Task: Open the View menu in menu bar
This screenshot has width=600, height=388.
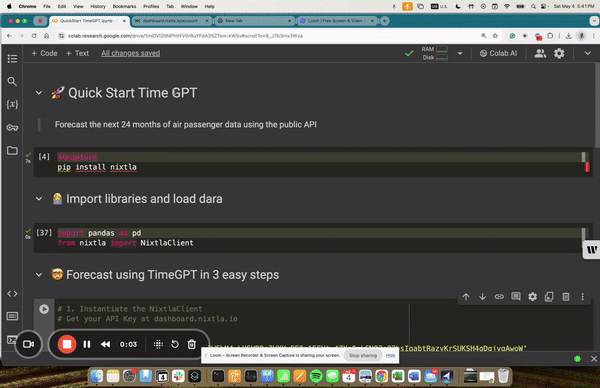Action: point(78,6)
